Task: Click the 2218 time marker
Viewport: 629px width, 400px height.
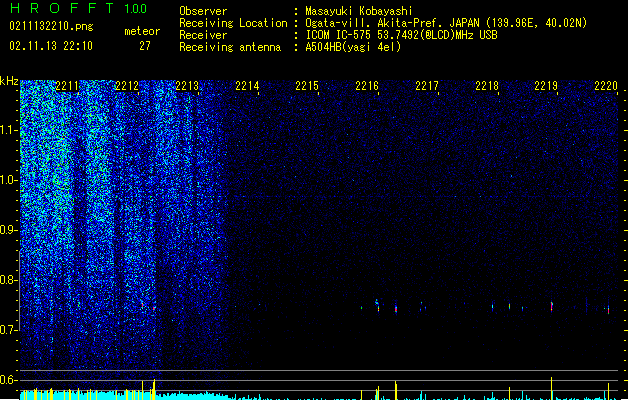Action: (487, 86)
